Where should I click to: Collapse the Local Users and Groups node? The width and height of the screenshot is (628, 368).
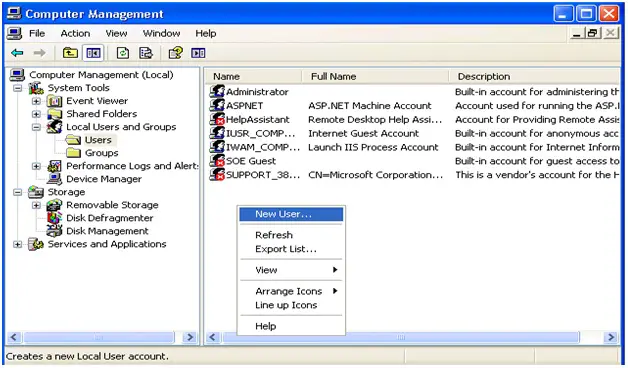tap(36, 127)
